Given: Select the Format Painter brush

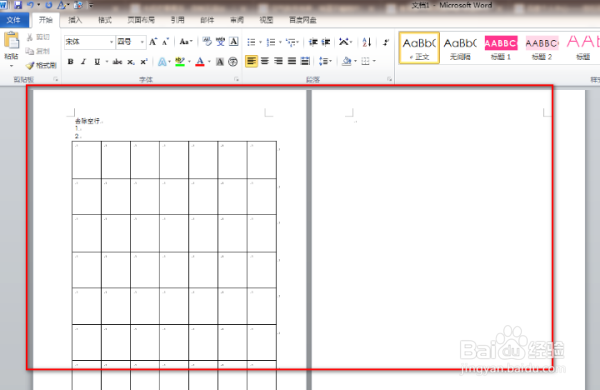Looking at the screenshot, I should (x=30, y=65).
